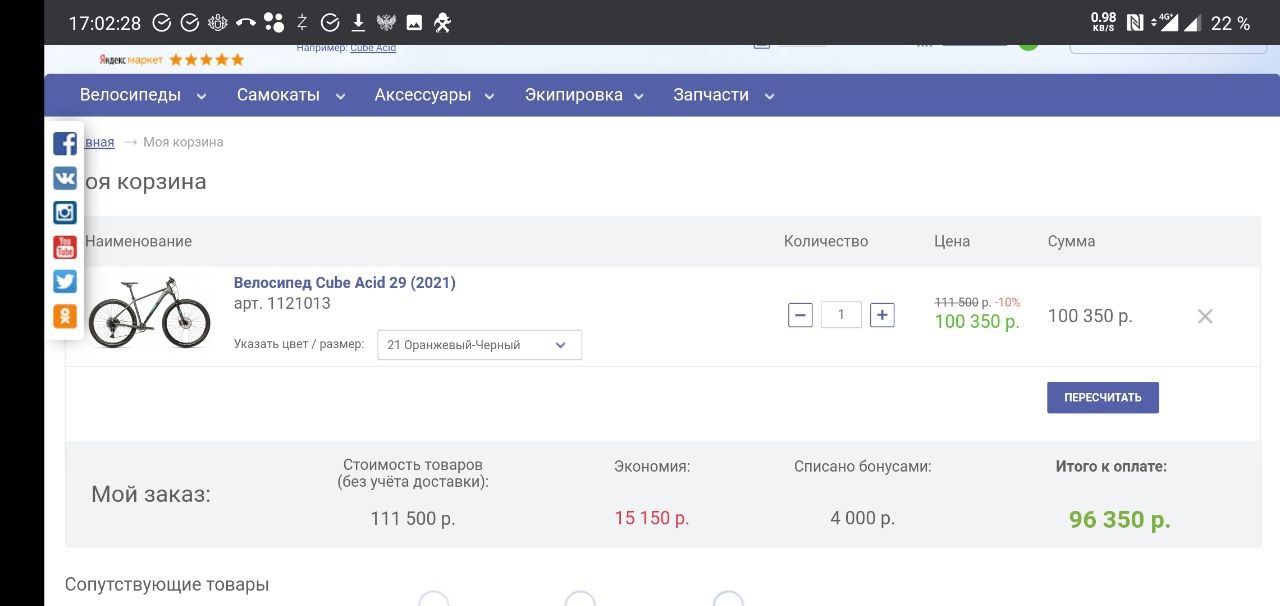Expand the Велосипеды menu
Image resolution: width=1280 pixels, height=606 pixels.
143,96
